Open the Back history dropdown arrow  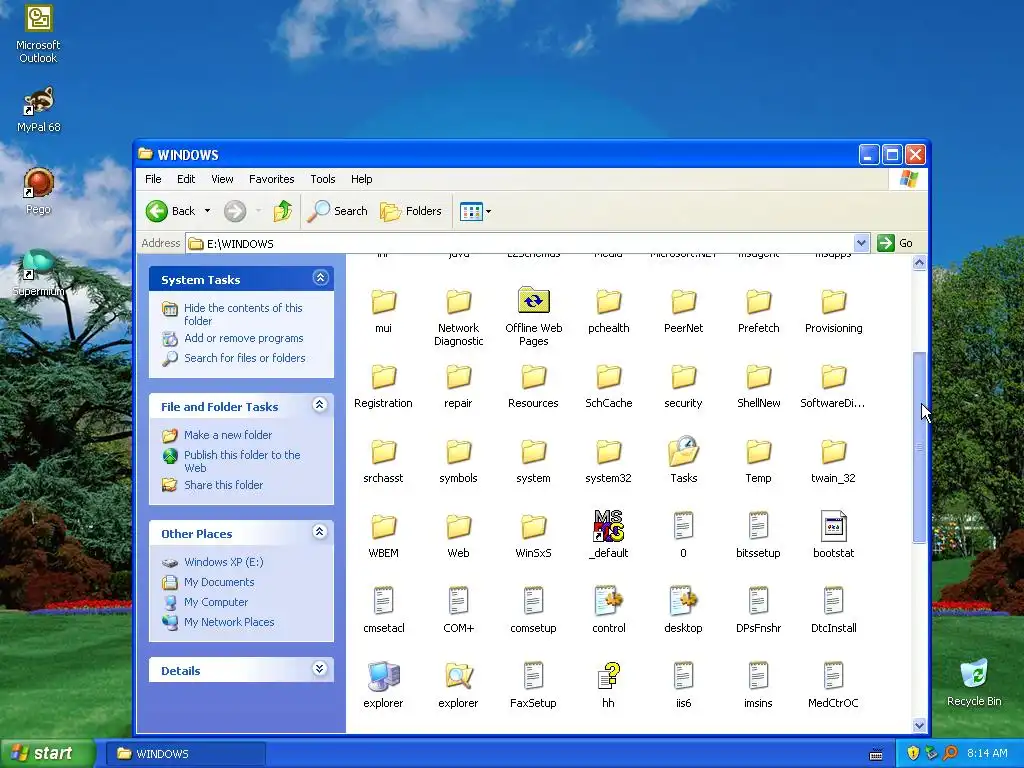click(207, 211)
